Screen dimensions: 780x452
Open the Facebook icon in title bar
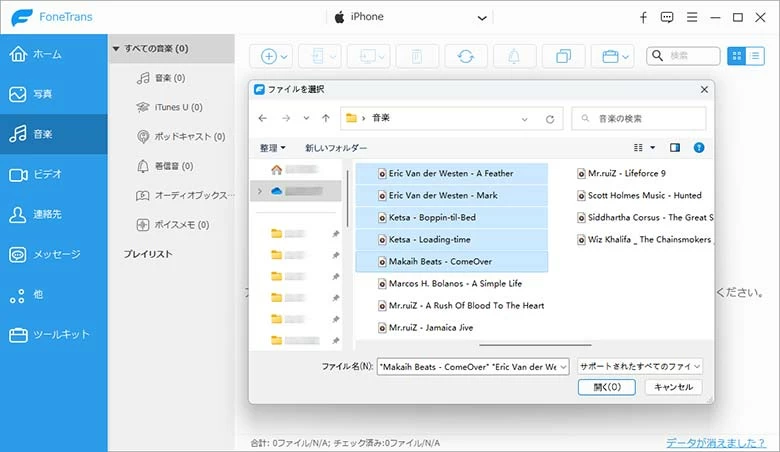(x=643, y=17)
